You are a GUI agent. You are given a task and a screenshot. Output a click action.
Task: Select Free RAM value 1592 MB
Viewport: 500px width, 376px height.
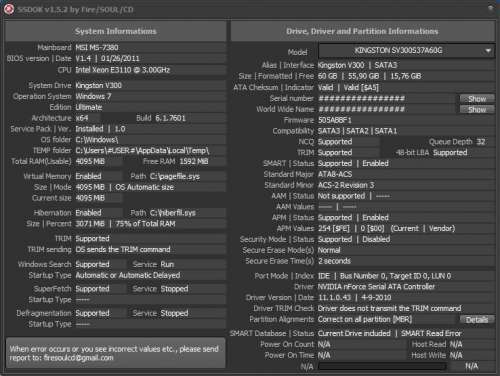click(x=194, y=162)
